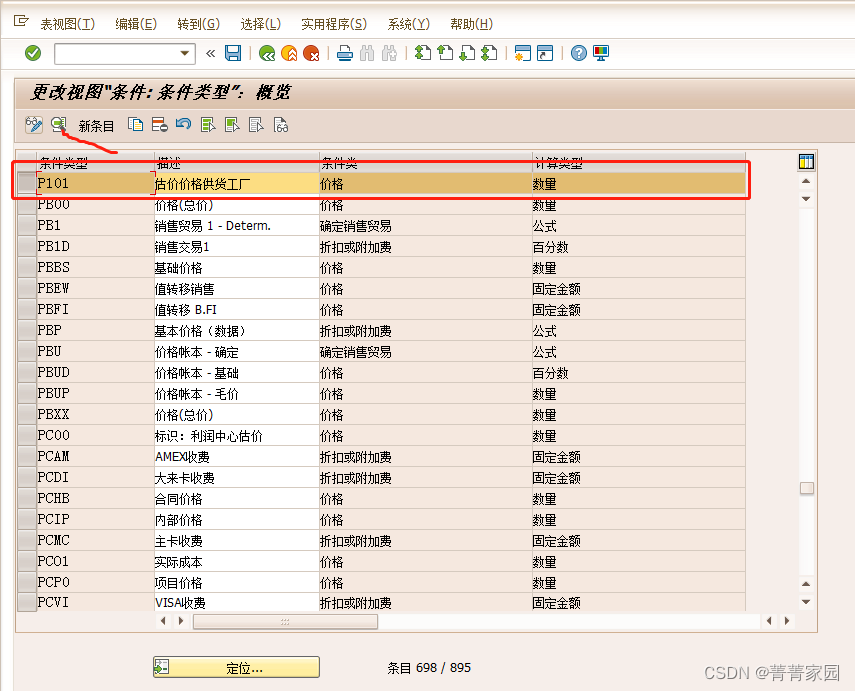Create entry with the 新条目 button
855x691 pixels.
95,126
